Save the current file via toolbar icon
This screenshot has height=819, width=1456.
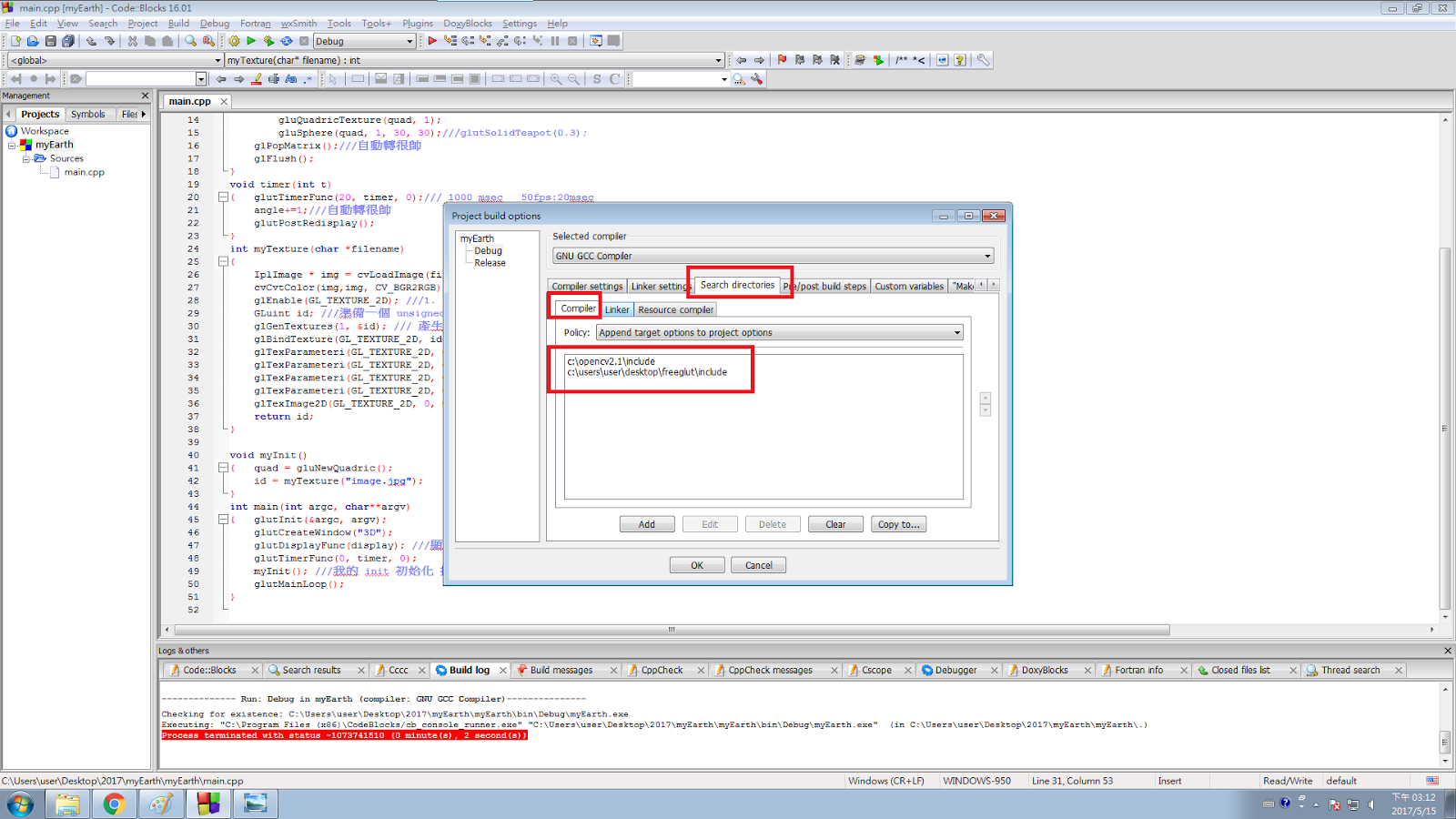pyautogui.click(x=51, y=41)
